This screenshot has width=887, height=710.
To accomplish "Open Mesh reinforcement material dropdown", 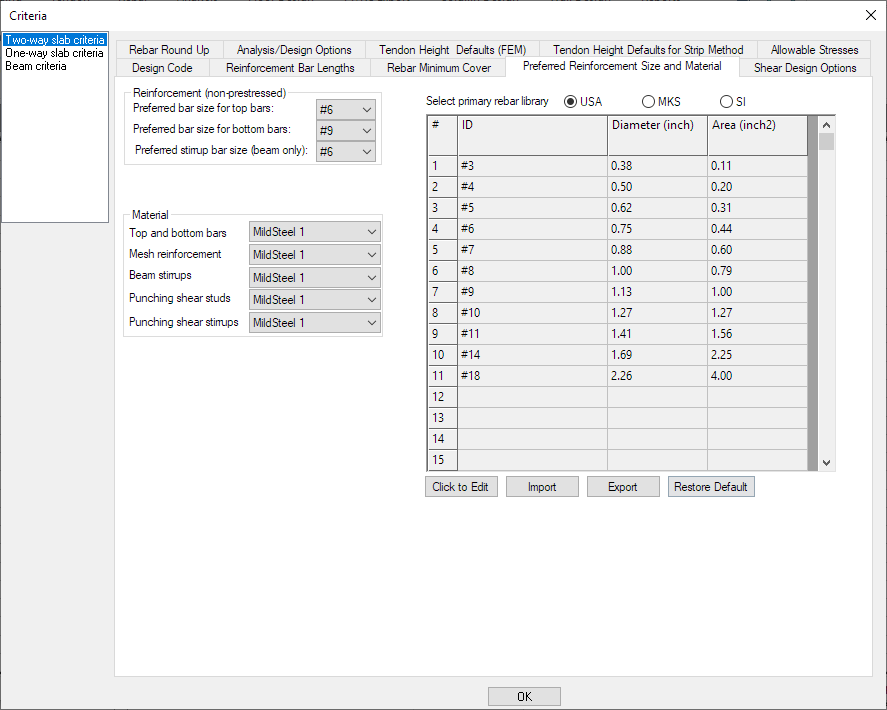I will [315, 255].
